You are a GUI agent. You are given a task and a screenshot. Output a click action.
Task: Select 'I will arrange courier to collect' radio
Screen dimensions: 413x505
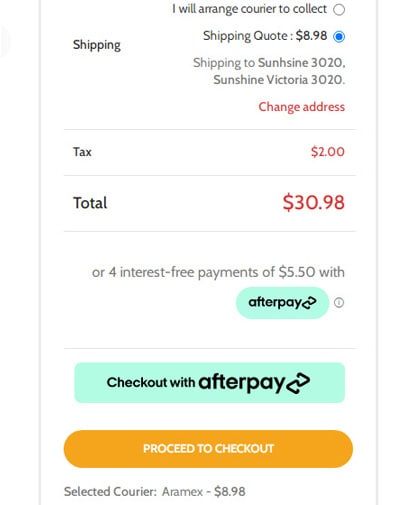(339, 9)
